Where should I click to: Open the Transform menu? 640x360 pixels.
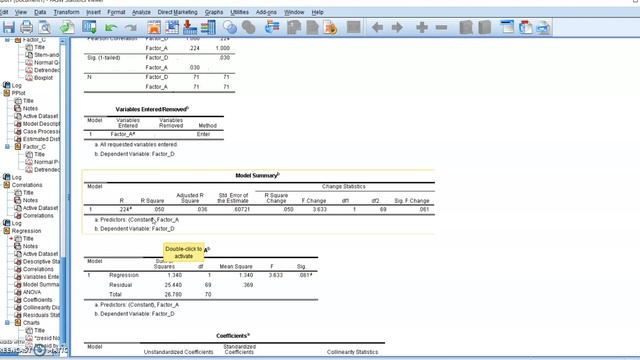pyautogui.click(x=67, y=12)
